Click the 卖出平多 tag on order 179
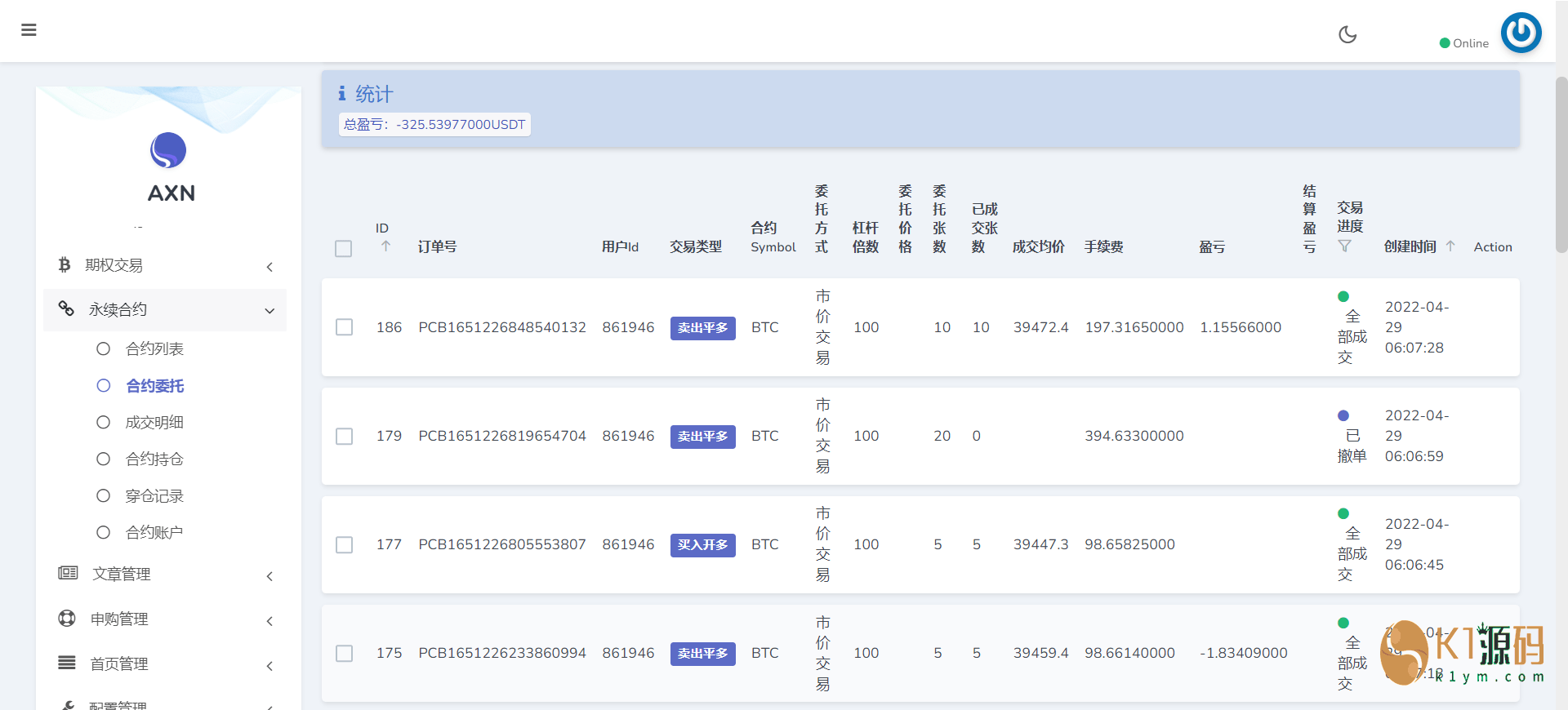 (x=702, y=437)
